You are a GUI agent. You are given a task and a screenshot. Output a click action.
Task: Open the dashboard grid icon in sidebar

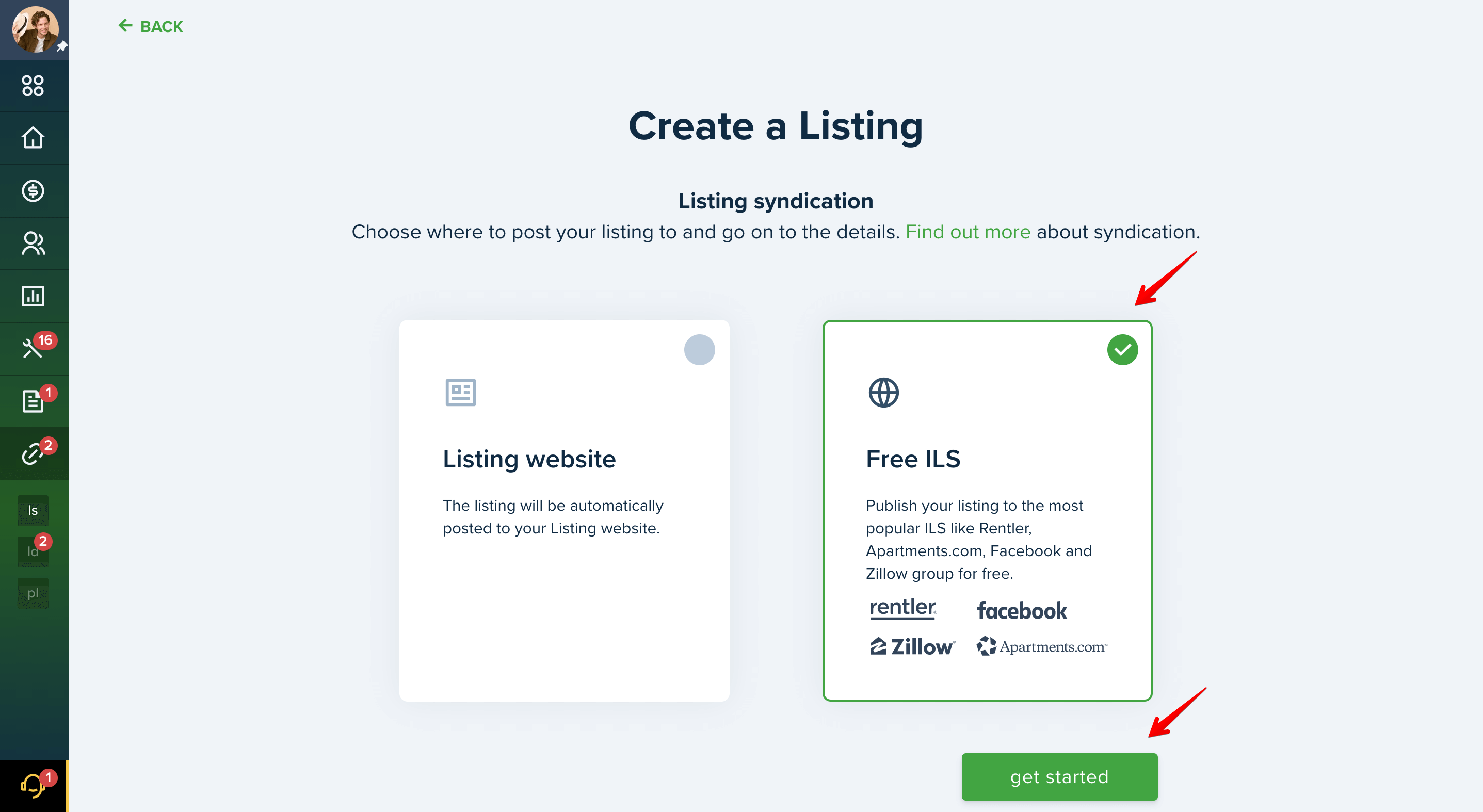(x=33, y=85)
